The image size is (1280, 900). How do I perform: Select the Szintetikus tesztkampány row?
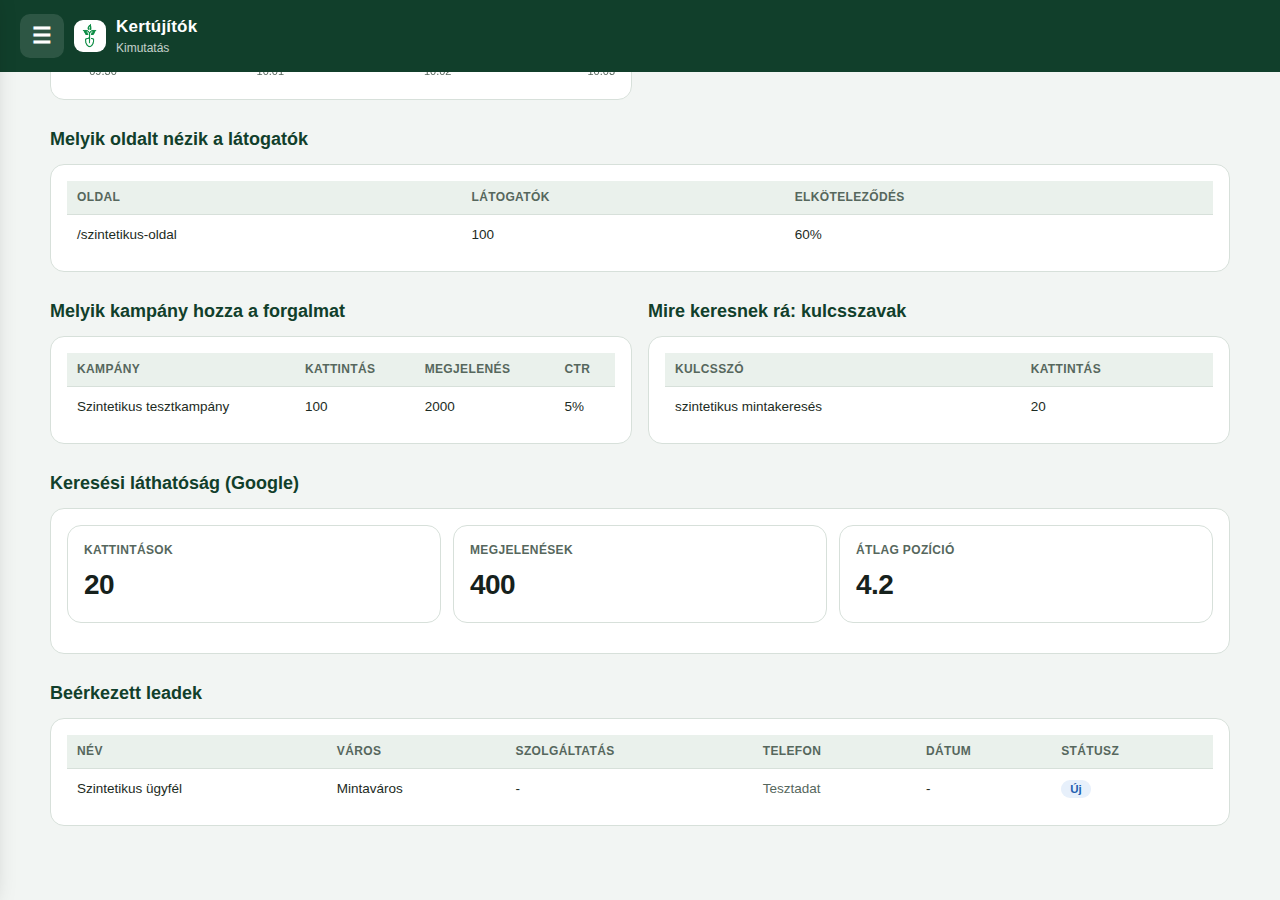point(341,407)
